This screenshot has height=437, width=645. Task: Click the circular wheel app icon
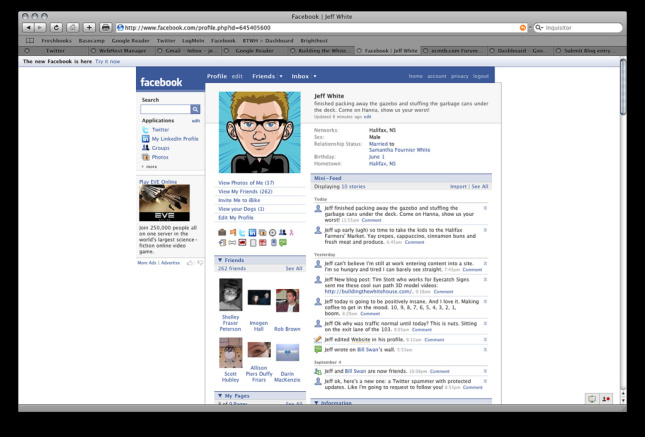tap(272, 232)
